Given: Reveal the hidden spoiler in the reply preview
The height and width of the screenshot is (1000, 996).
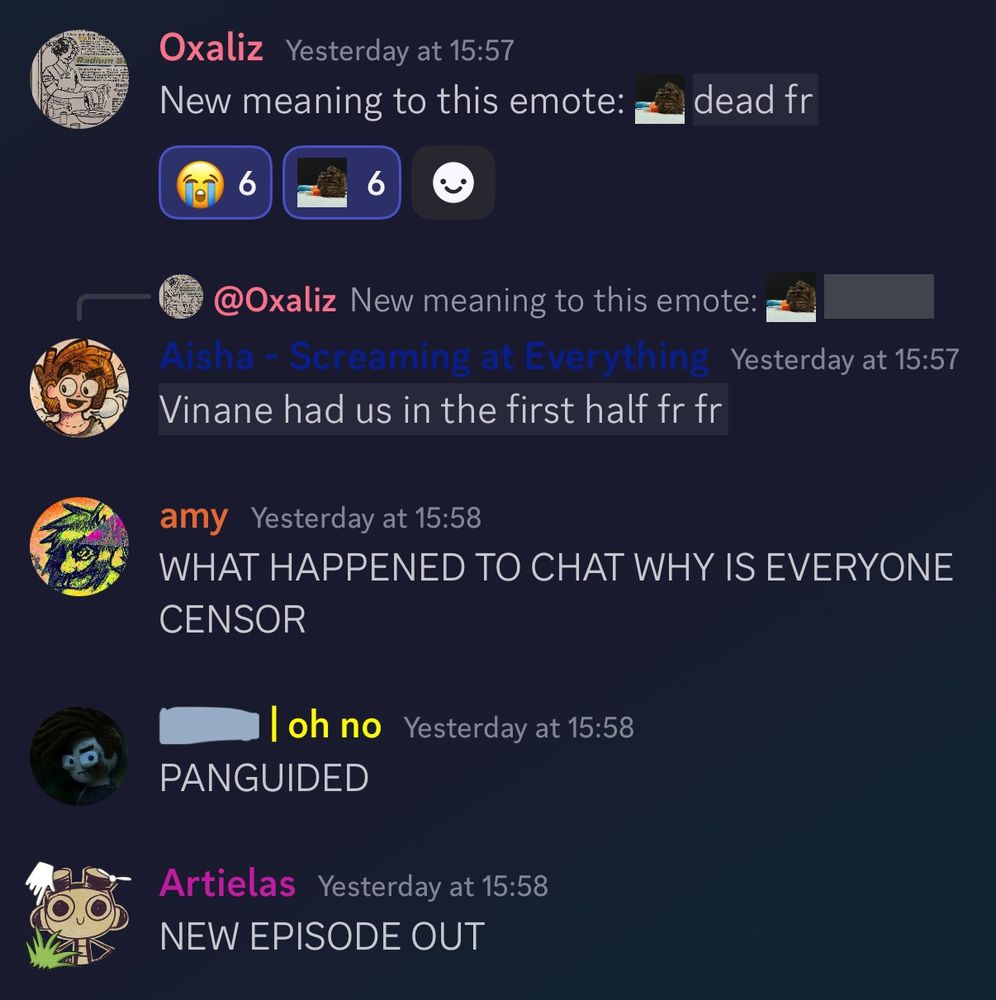Looking at the screenshot, I should coord(879,297).
